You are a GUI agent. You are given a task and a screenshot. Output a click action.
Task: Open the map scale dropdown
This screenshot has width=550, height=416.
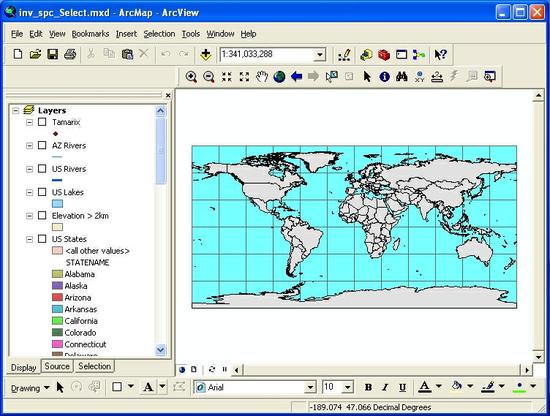tap(320, 55)
